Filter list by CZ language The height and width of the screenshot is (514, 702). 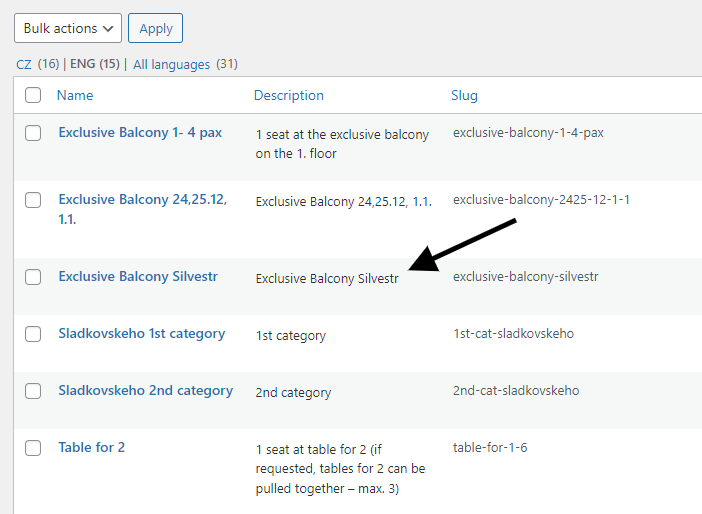coord(24,64)
